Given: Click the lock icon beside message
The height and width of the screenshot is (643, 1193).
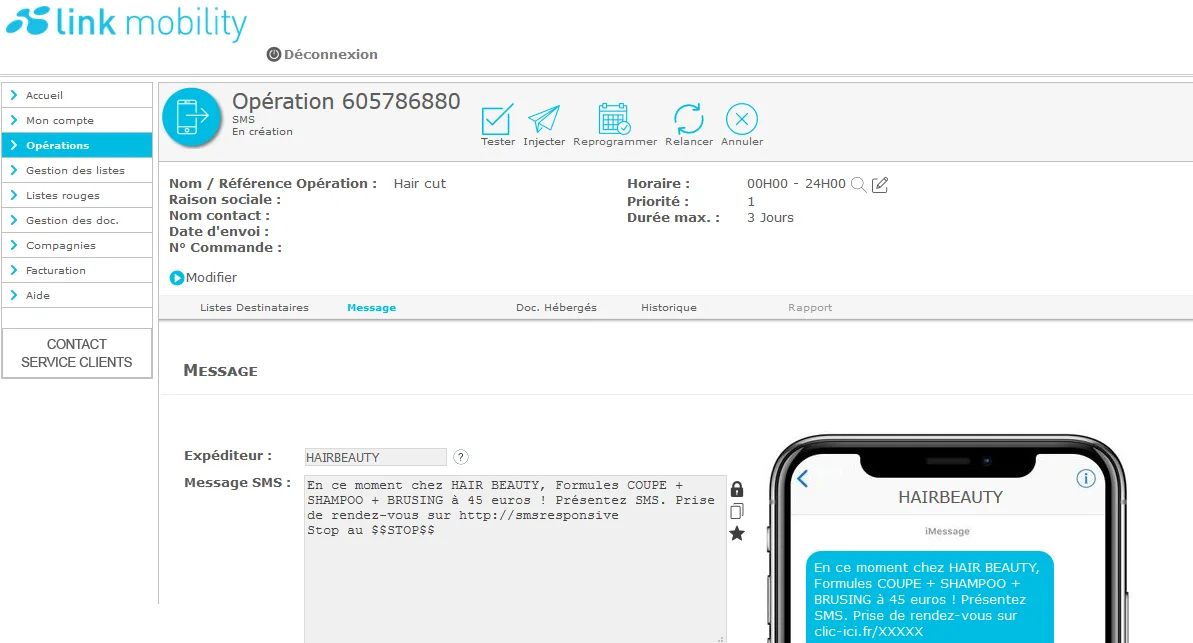Looking at the screenshot, I should (x=736, y=489).
